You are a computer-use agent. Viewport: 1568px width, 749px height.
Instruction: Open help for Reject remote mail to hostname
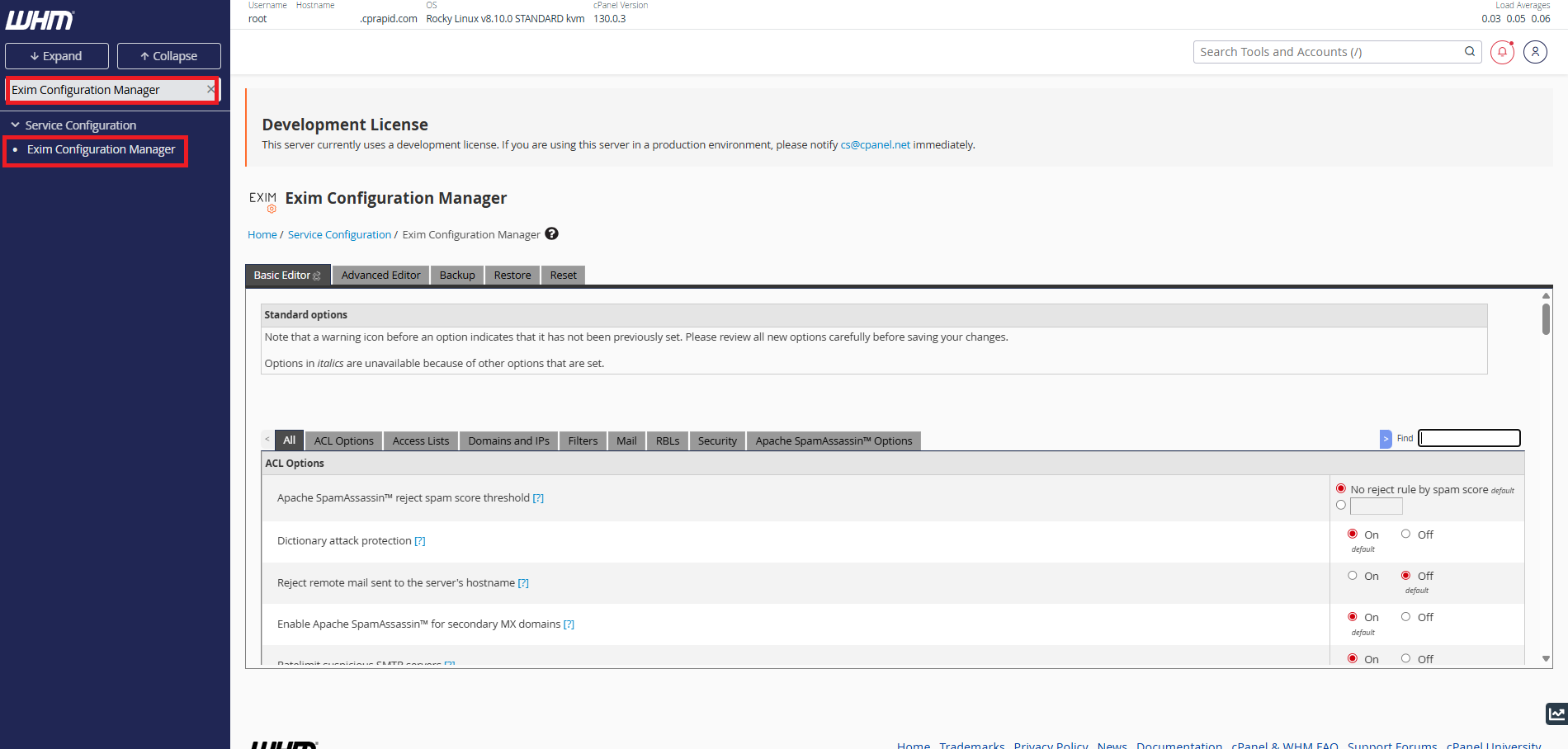click(523, 582)
